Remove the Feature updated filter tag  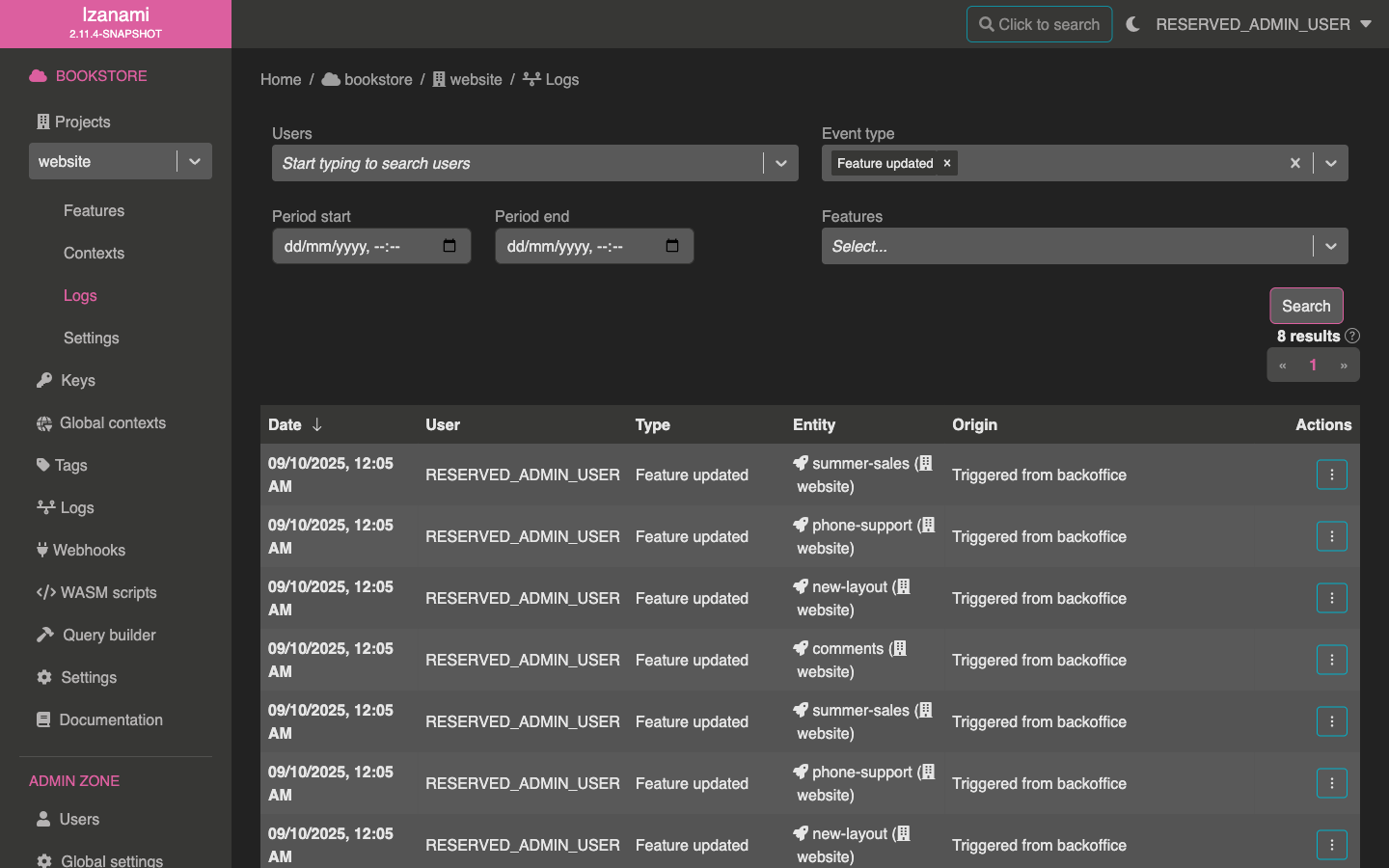[x=947, y=163]
